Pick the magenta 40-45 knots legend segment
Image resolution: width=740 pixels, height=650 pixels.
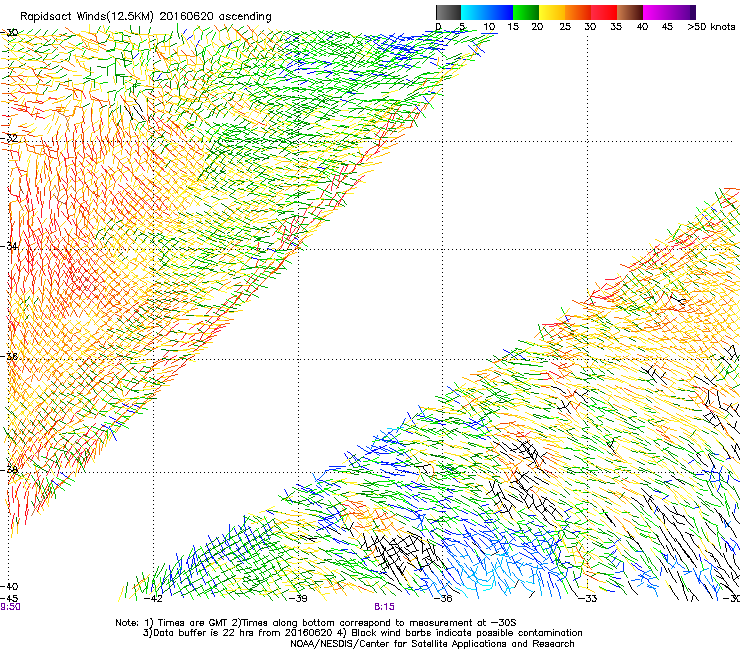pyautogui.click(x=656, y=12)
